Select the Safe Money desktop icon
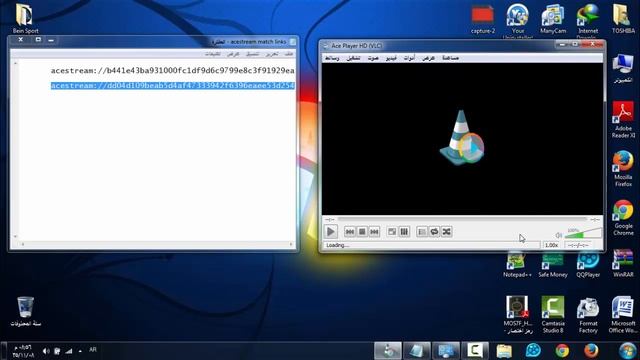This screenshot has width=640, height=360. point(553,264)
